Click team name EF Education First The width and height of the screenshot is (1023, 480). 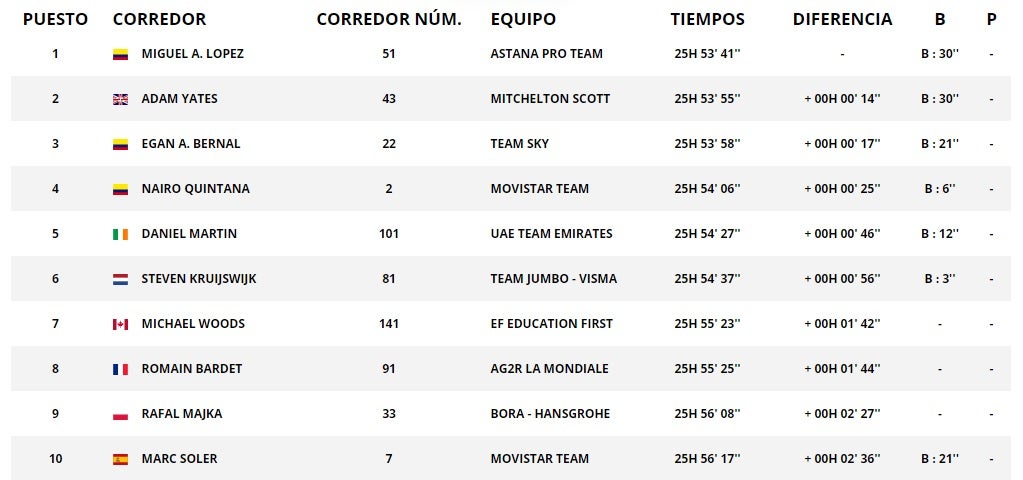click(551, 324)
